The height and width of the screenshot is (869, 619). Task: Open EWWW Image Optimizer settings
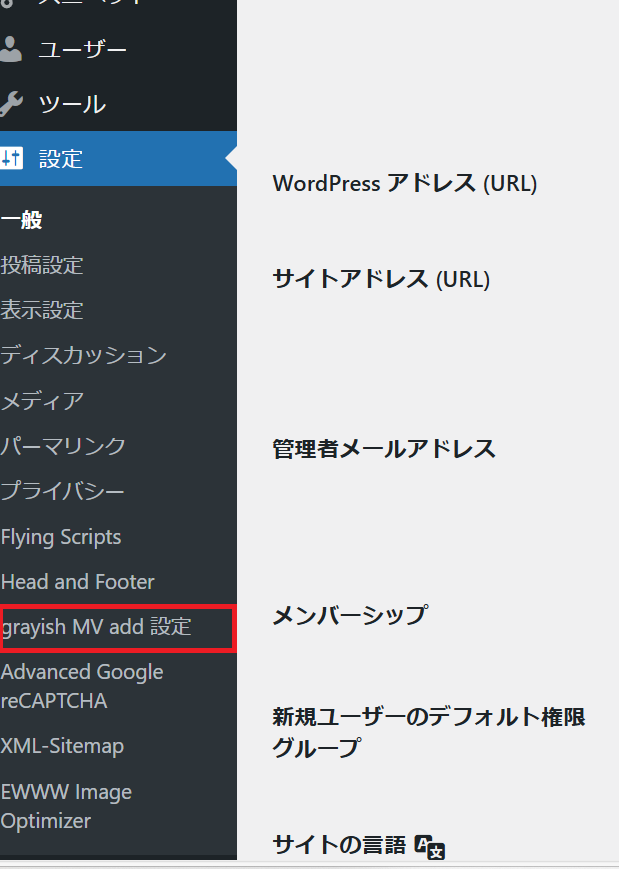click(x=66, y=806)
